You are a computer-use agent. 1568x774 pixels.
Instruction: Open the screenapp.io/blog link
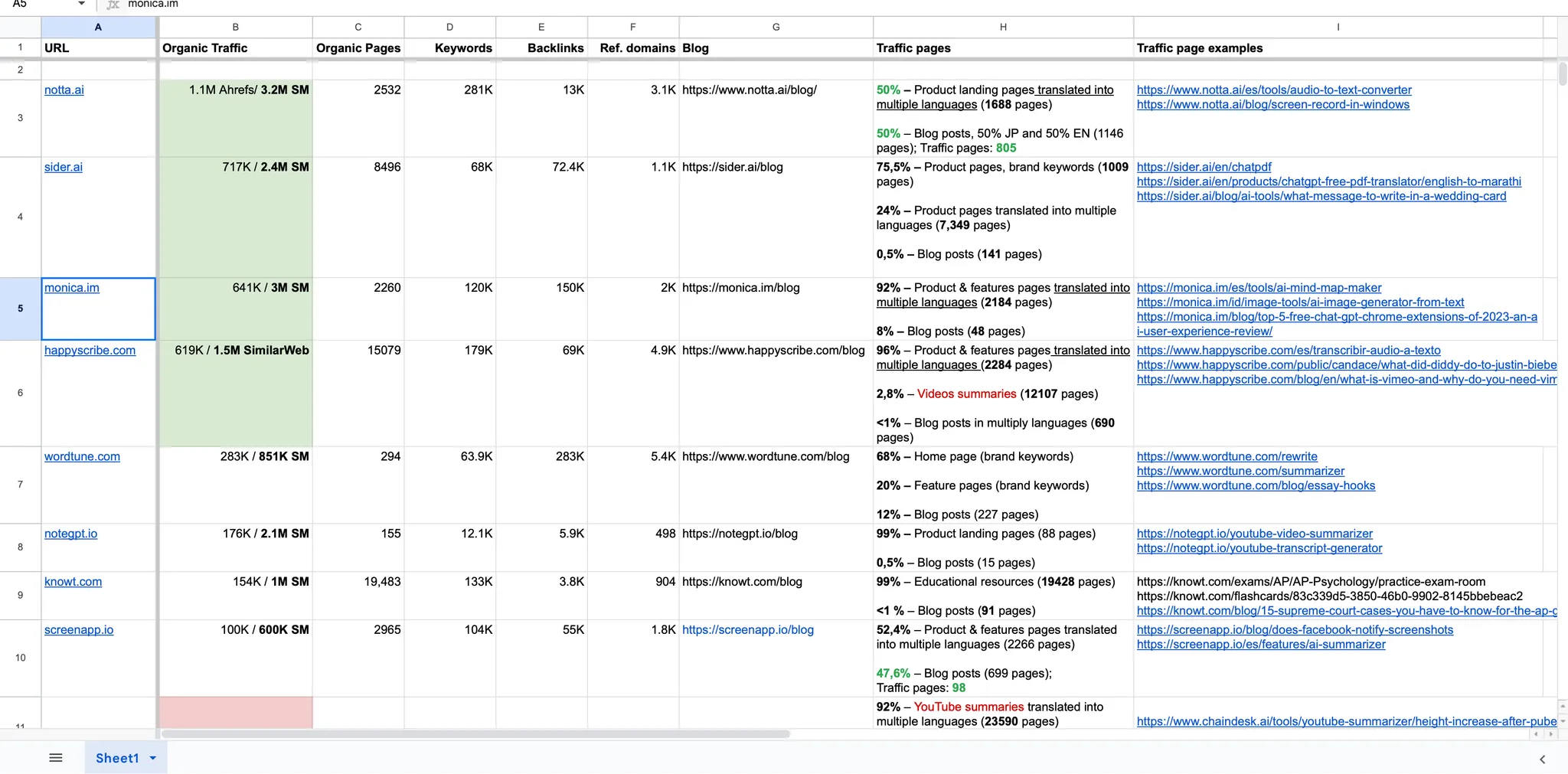748,630
